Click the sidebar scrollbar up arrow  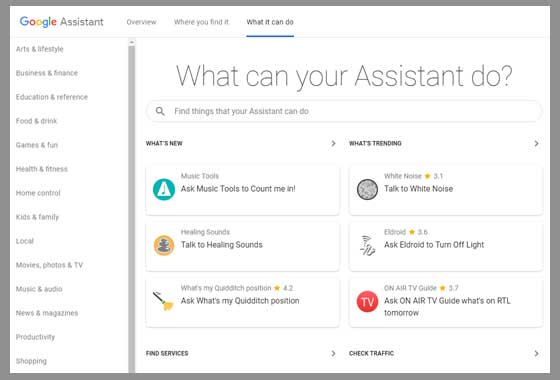click(132, 42)
